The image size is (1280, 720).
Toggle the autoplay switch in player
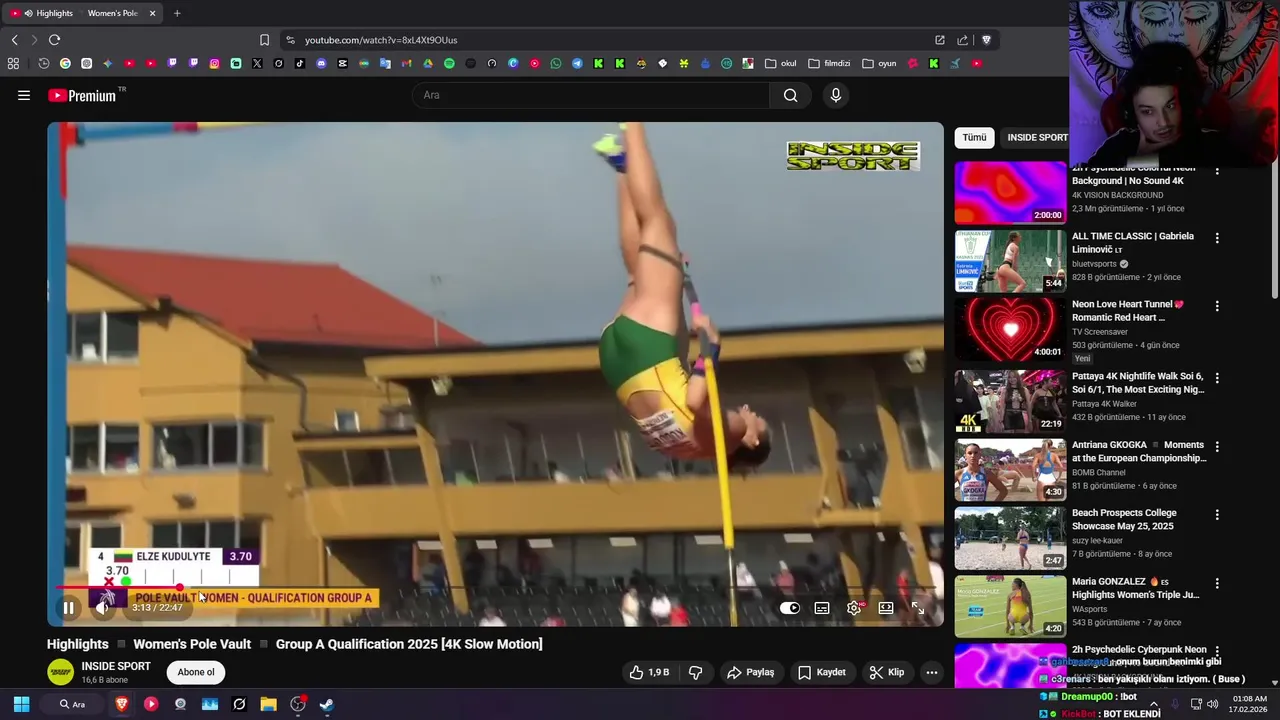pyautogui.click(x=790, y=608)
